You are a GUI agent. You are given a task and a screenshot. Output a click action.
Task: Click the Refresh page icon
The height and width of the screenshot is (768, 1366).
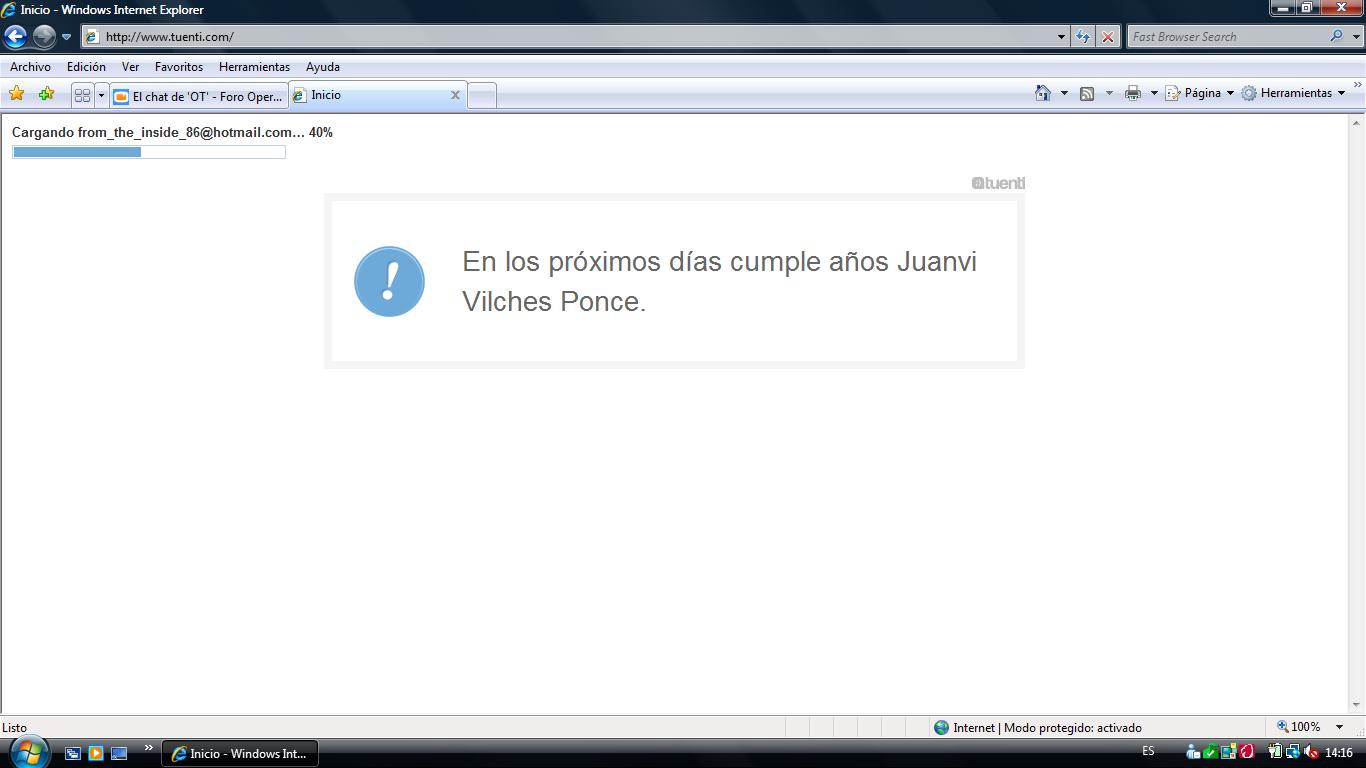(1083, 37)
